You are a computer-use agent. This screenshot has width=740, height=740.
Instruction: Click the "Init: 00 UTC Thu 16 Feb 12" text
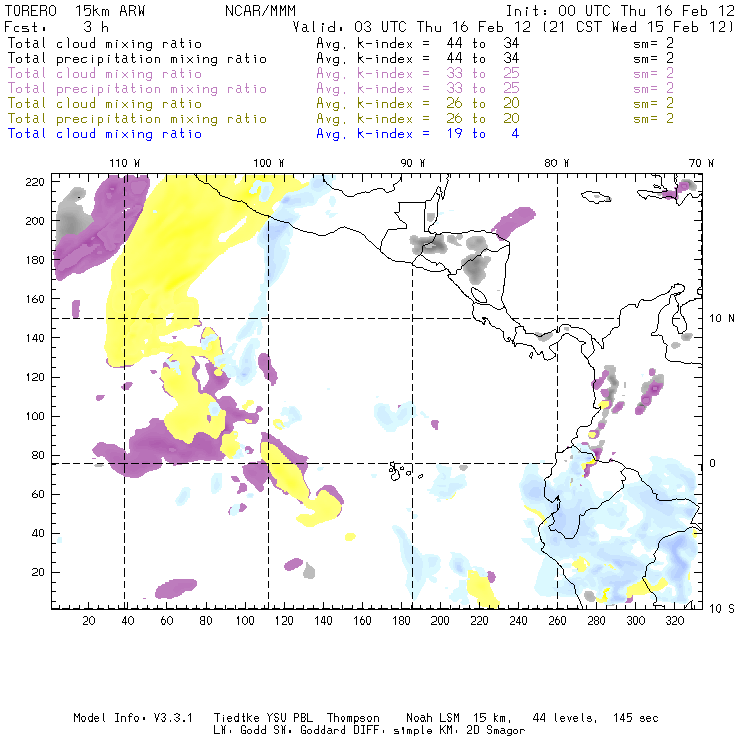tap(620, 11)
